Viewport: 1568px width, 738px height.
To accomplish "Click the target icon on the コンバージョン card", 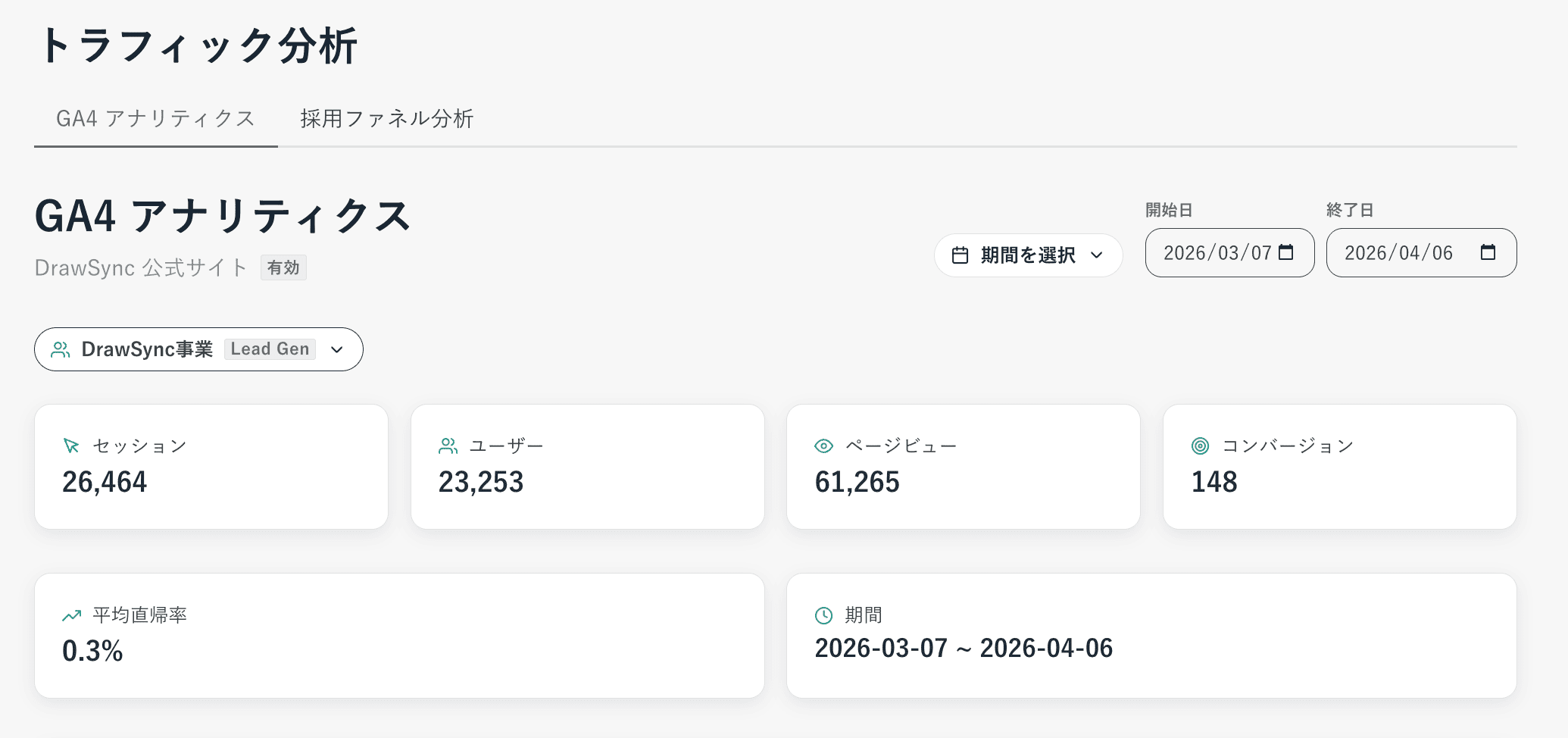I will 1199,446.
